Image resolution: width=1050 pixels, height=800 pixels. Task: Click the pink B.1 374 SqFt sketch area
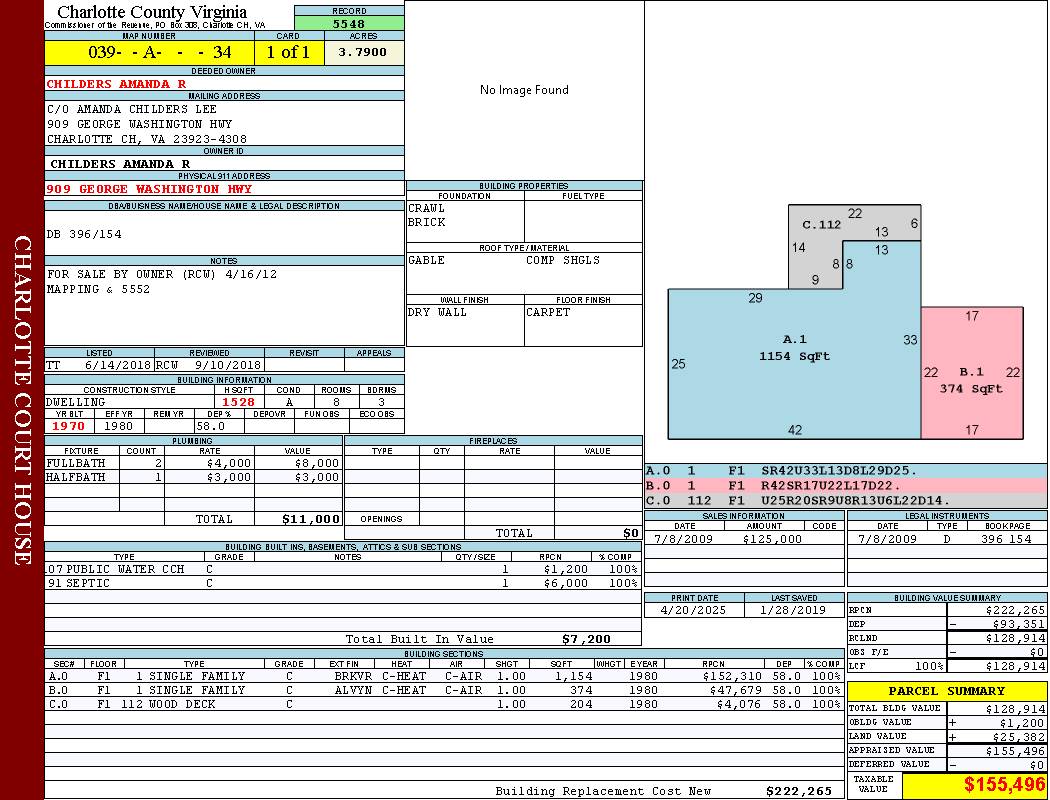pos(971,381)
